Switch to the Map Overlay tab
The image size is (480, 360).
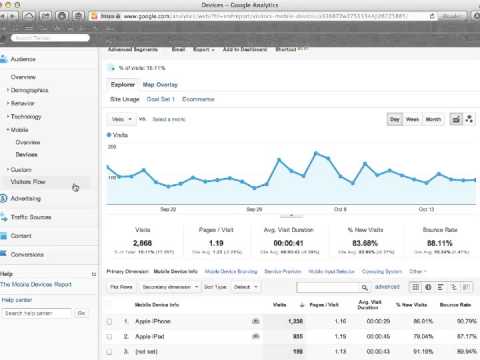click(160, 85)
